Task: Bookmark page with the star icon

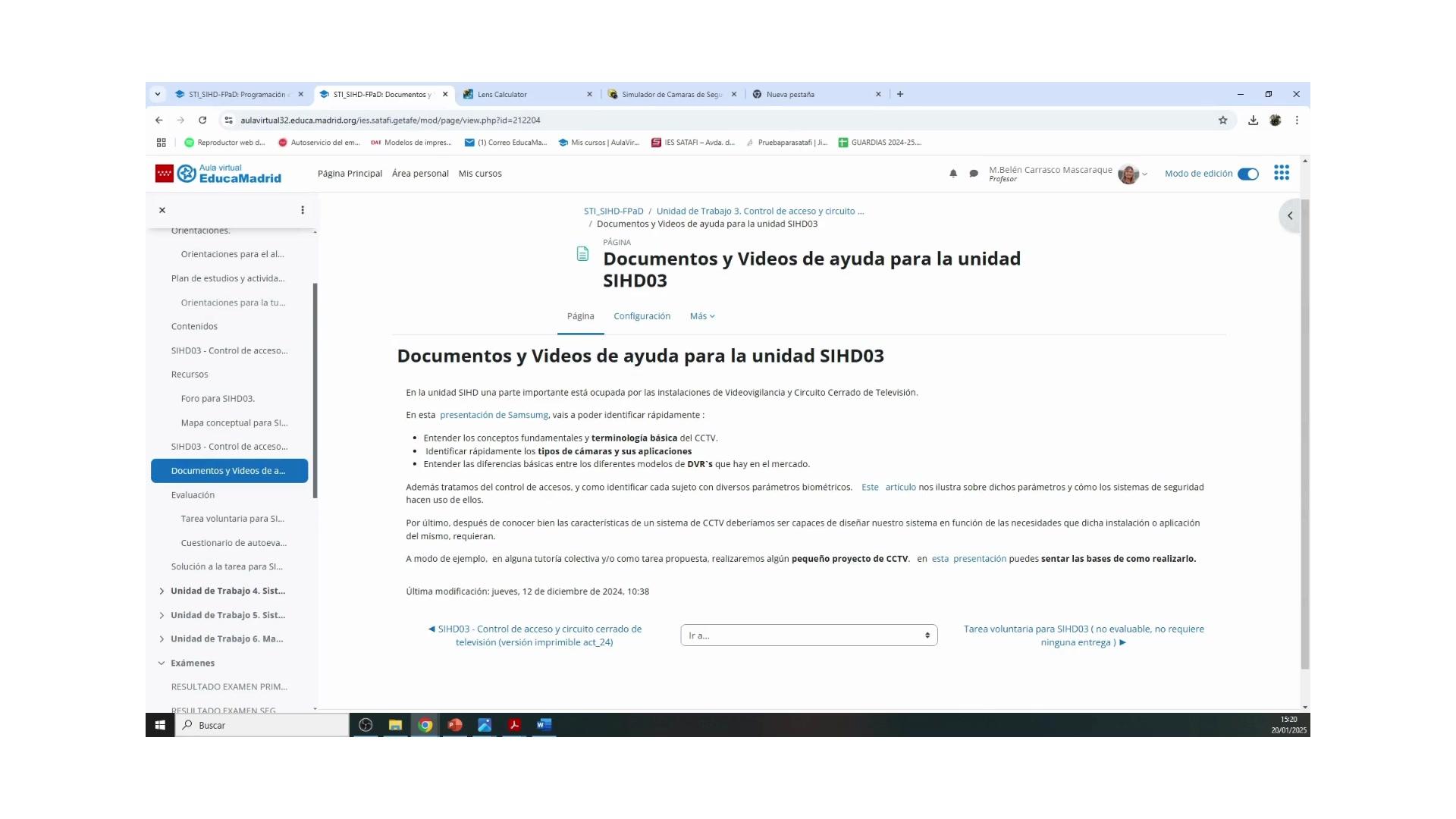Action: [x=1222, y=120]
